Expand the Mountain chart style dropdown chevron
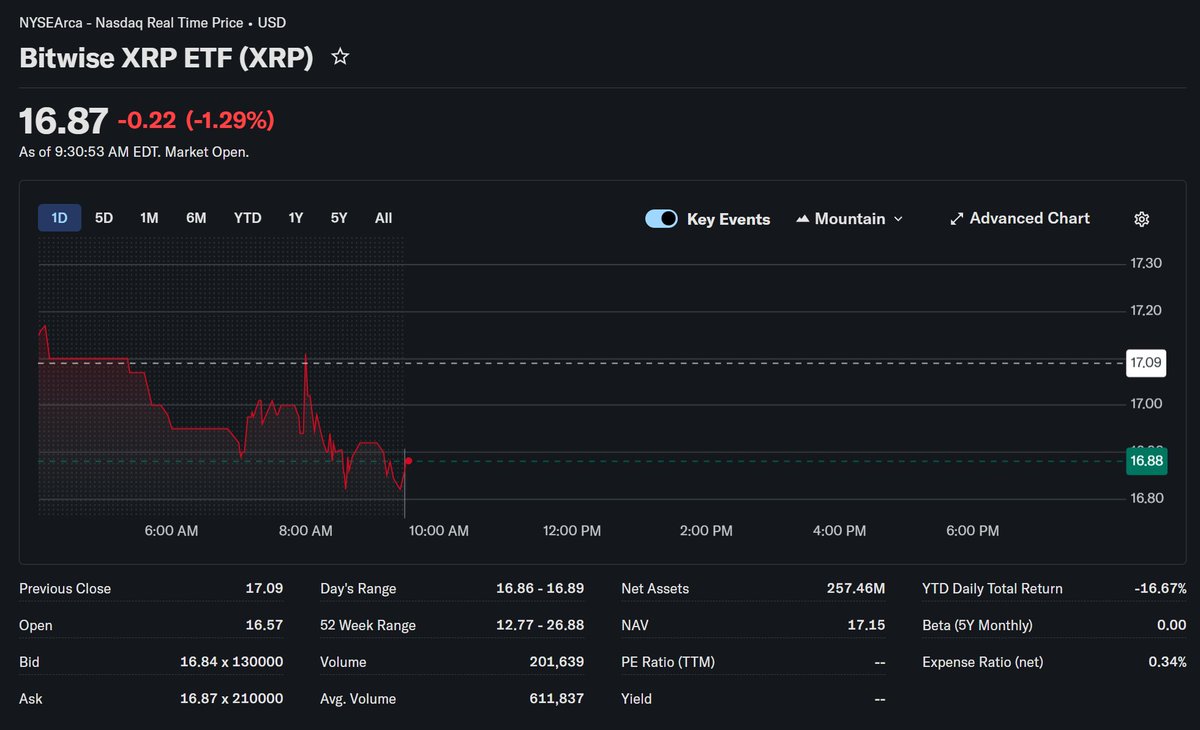1200x730 pixels. pyautogui.click(x=897, y=219)
